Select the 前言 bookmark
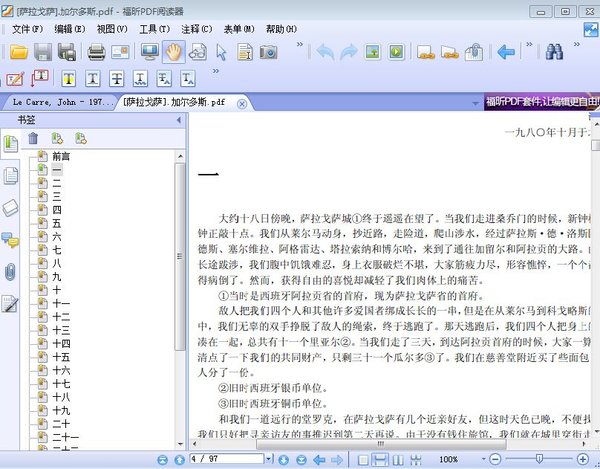 coord(61,156)
